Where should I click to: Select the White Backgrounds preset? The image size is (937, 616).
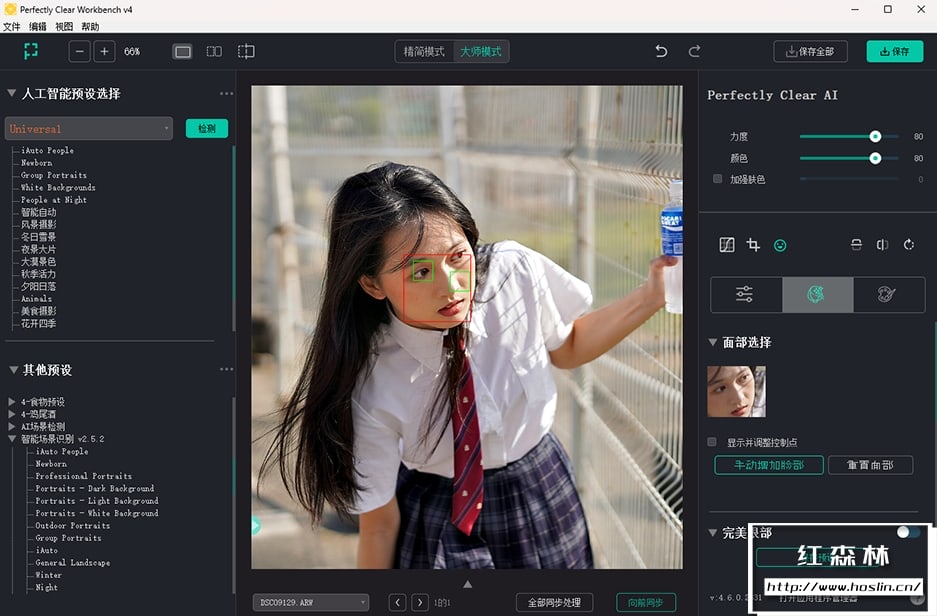pyautogui.click(x=58, y=188)
